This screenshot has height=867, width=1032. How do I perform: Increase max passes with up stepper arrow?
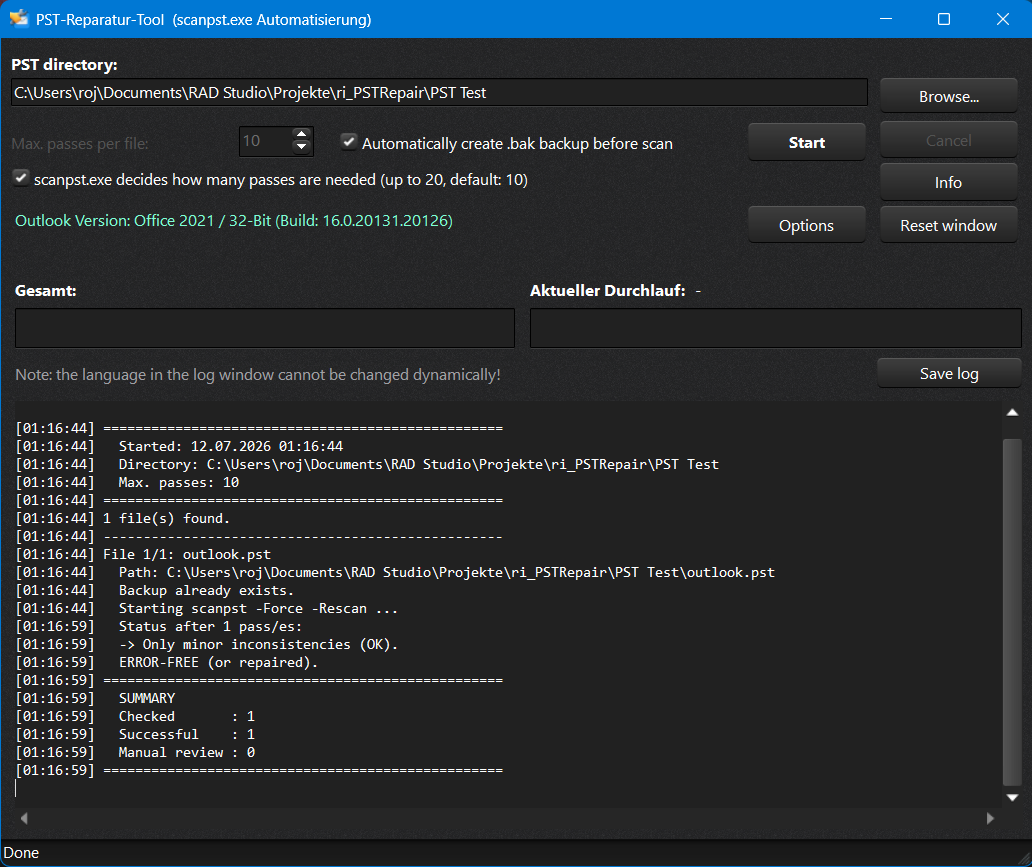coord(301,134)
